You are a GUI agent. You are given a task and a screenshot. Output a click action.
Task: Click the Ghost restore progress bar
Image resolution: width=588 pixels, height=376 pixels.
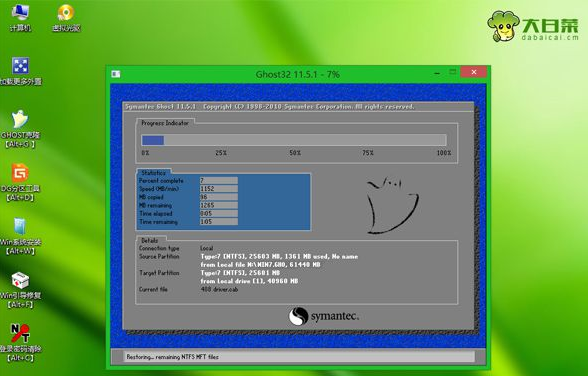pos(294,140)
